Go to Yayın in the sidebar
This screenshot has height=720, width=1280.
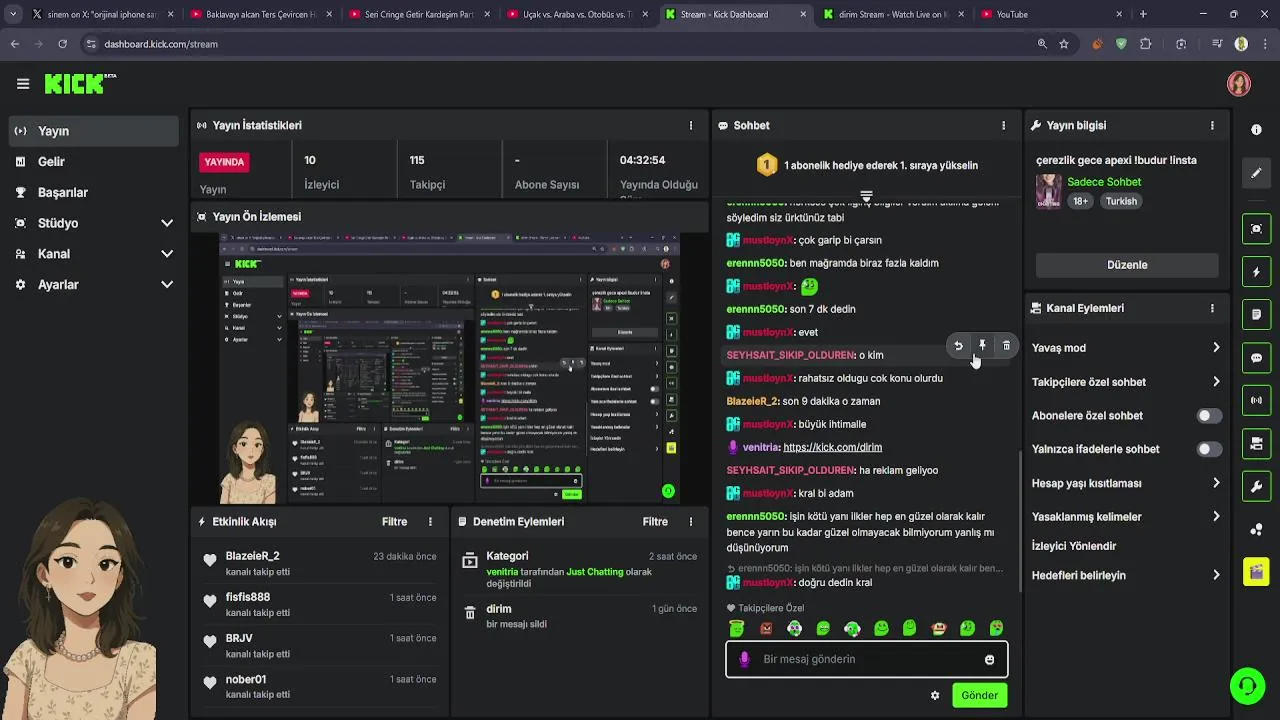(x=93, y=131)
